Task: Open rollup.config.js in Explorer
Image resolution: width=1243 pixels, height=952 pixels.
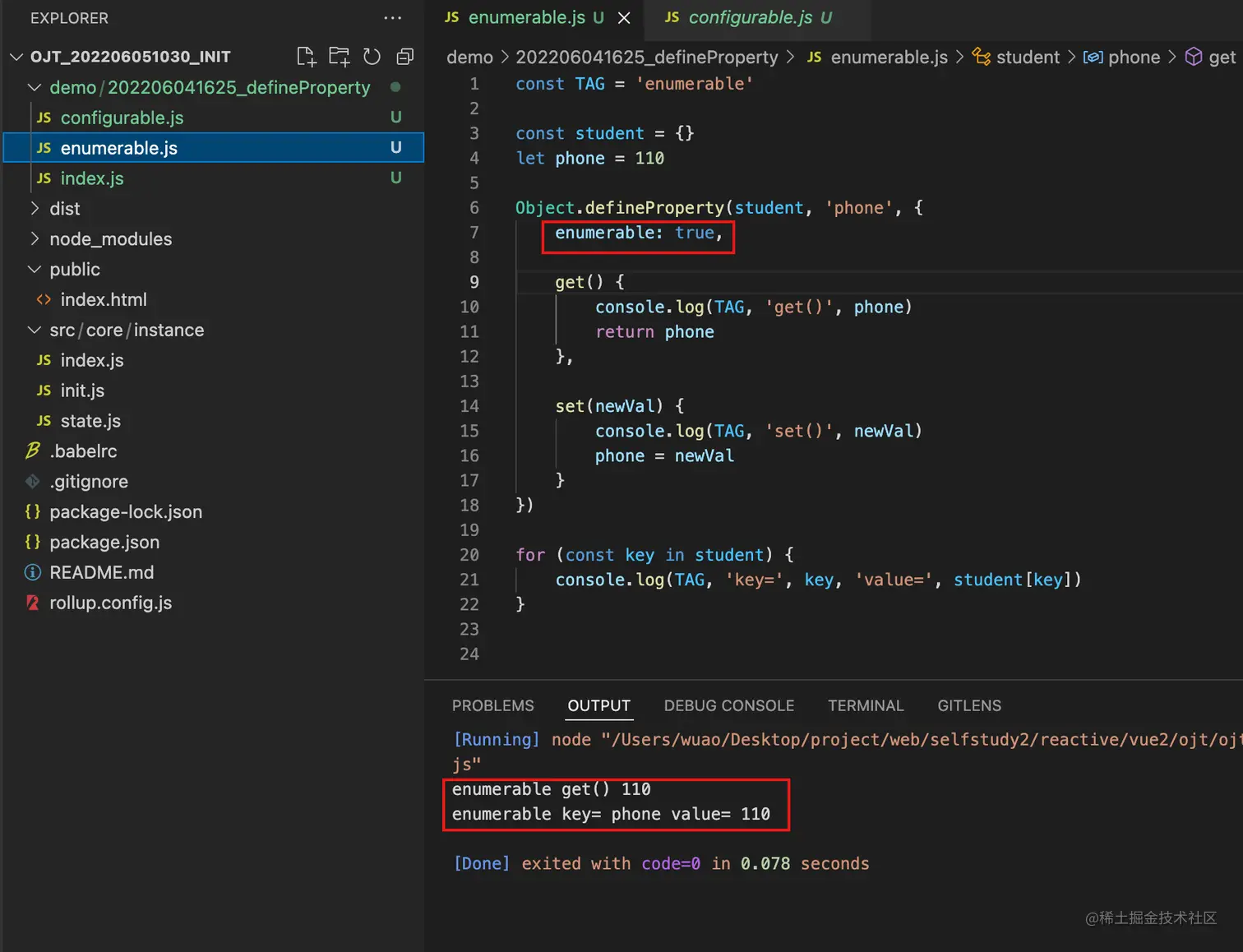Action: coord(214,603)
